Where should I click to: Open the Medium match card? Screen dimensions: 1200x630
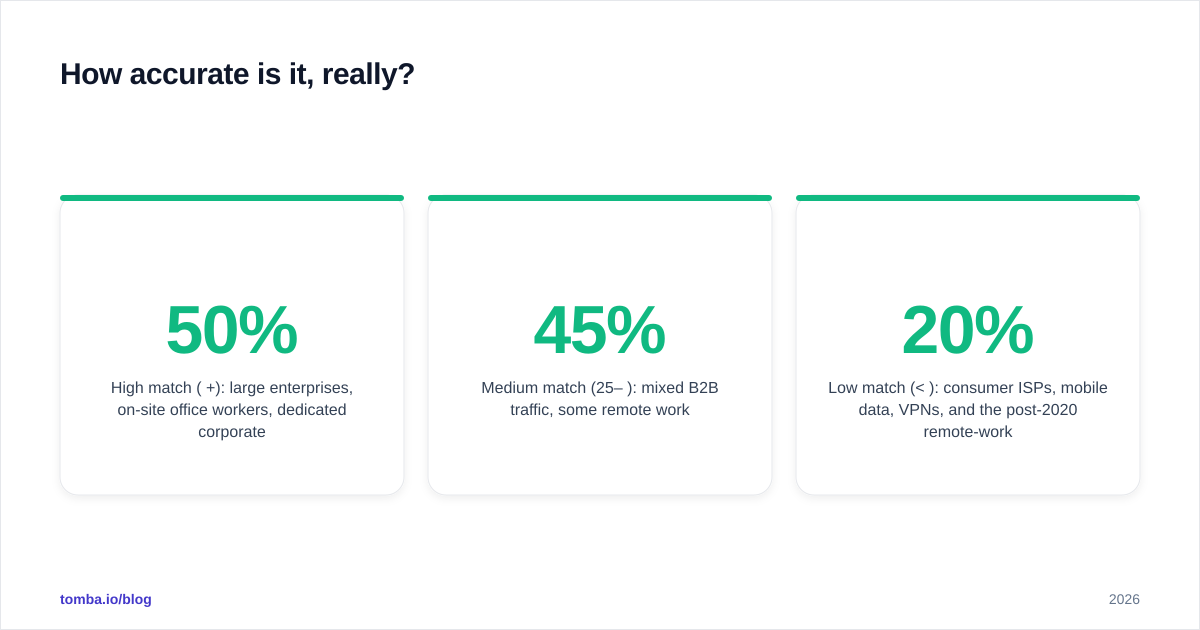[x=600, y=345]
